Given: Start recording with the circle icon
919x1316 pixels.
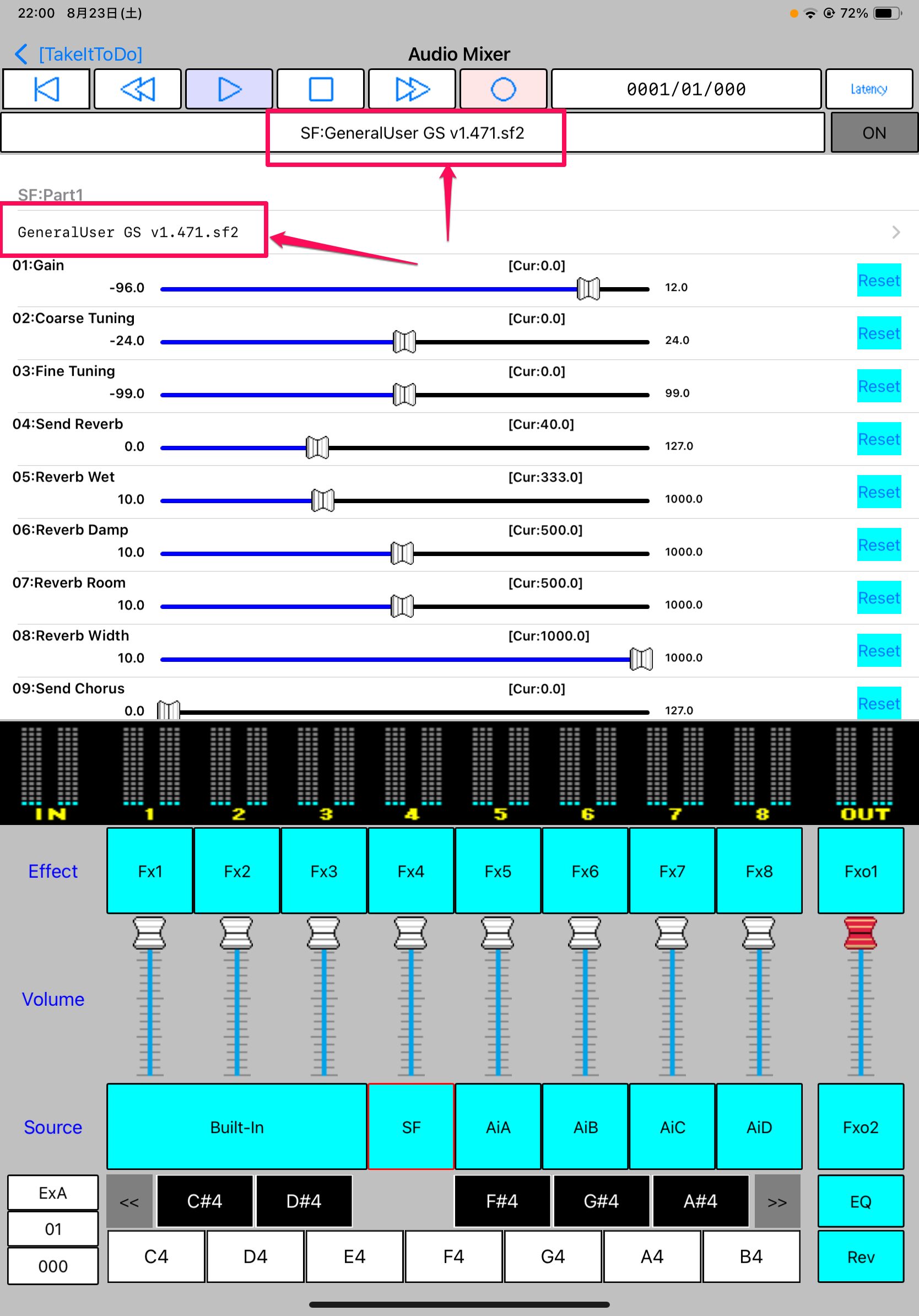Looking at the screenshot, I should pos(503,89).
